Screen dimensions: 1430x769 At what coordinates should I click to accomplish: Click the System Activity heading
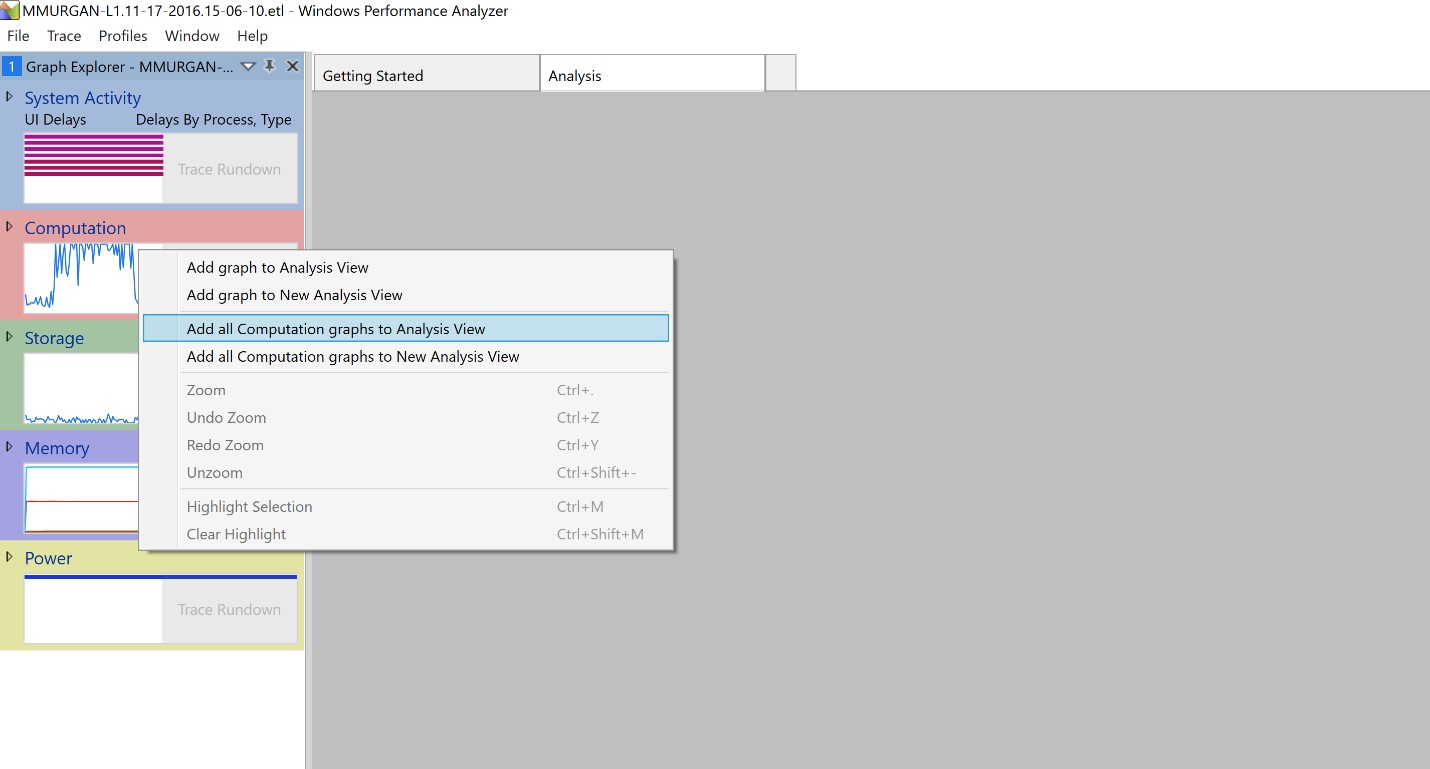point(83,98)
